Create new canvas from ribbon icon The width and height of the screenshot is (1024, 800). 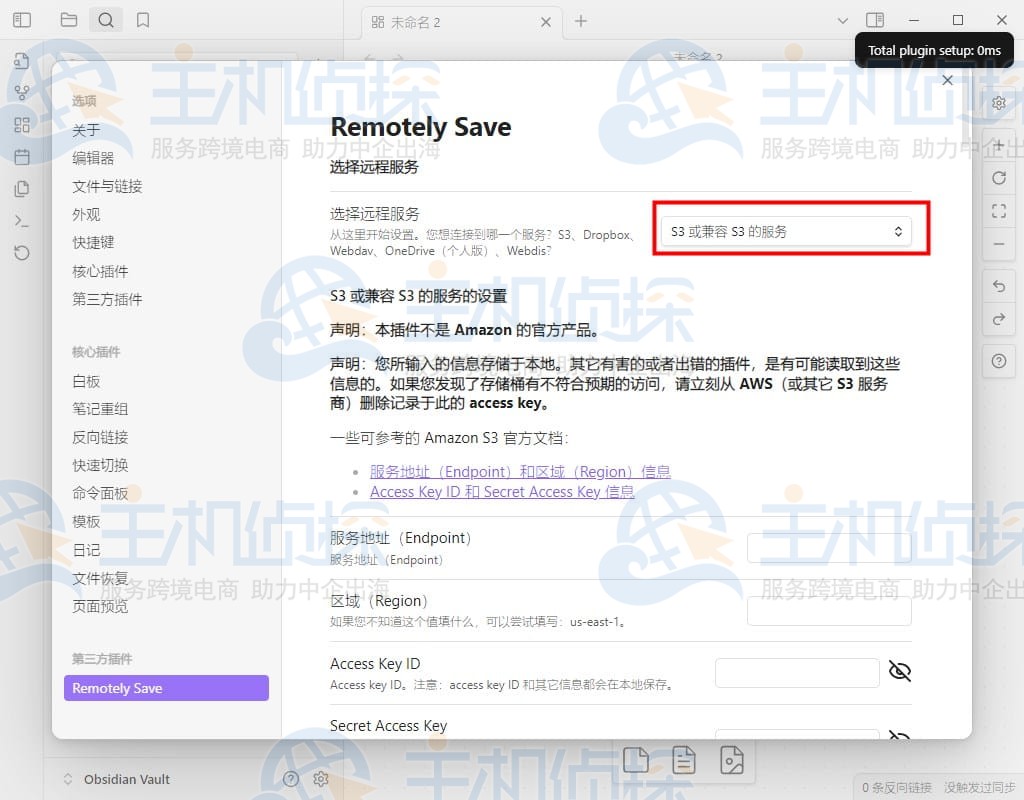[22, 125]
